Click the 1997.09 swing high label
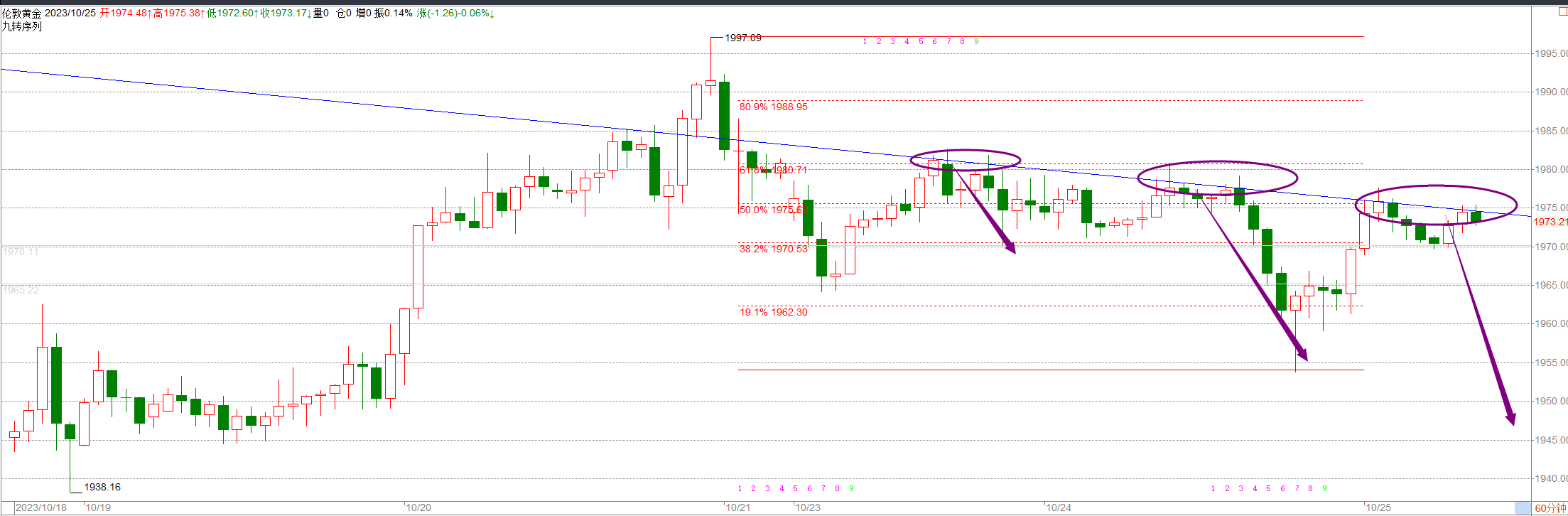This screenshot has width=1568, height=516. 743,38
